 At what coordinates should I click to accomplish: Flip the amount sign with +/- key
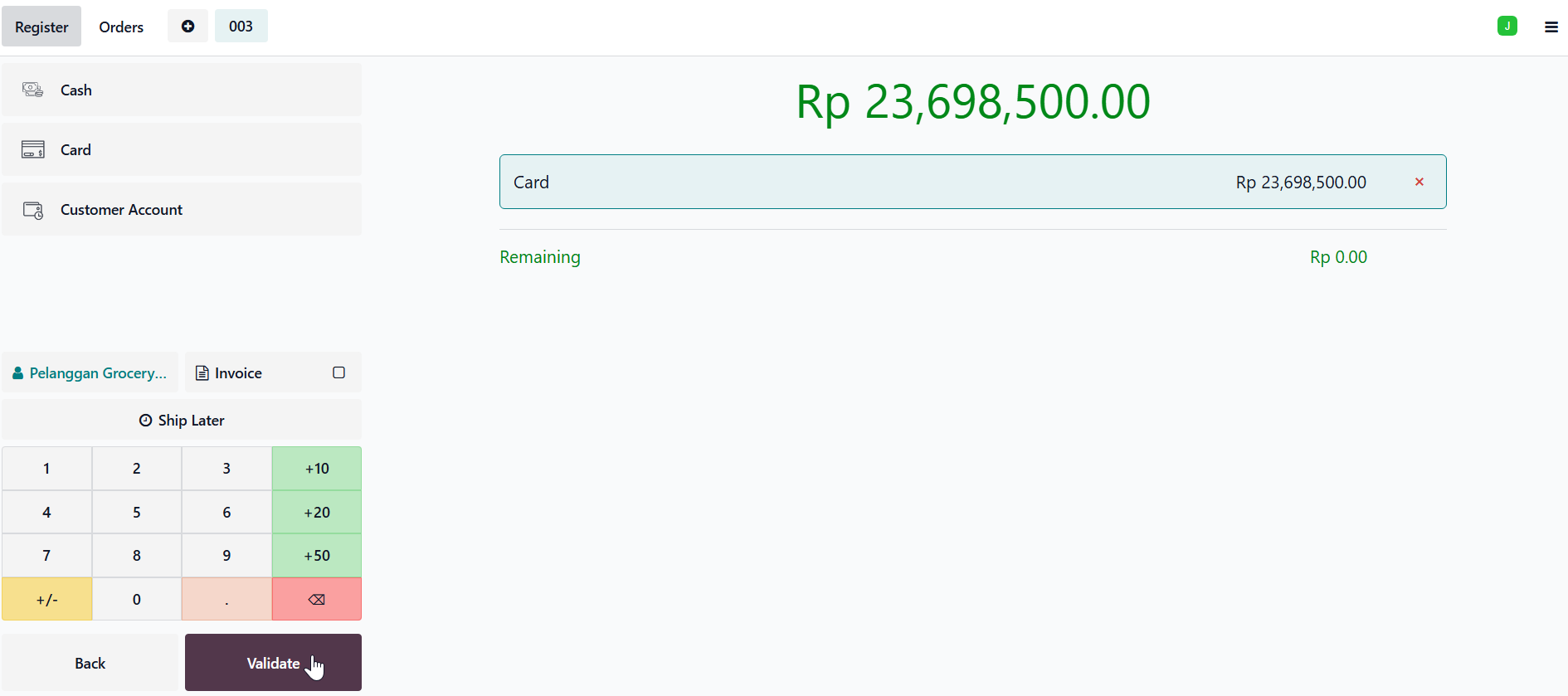pos(46,599)
